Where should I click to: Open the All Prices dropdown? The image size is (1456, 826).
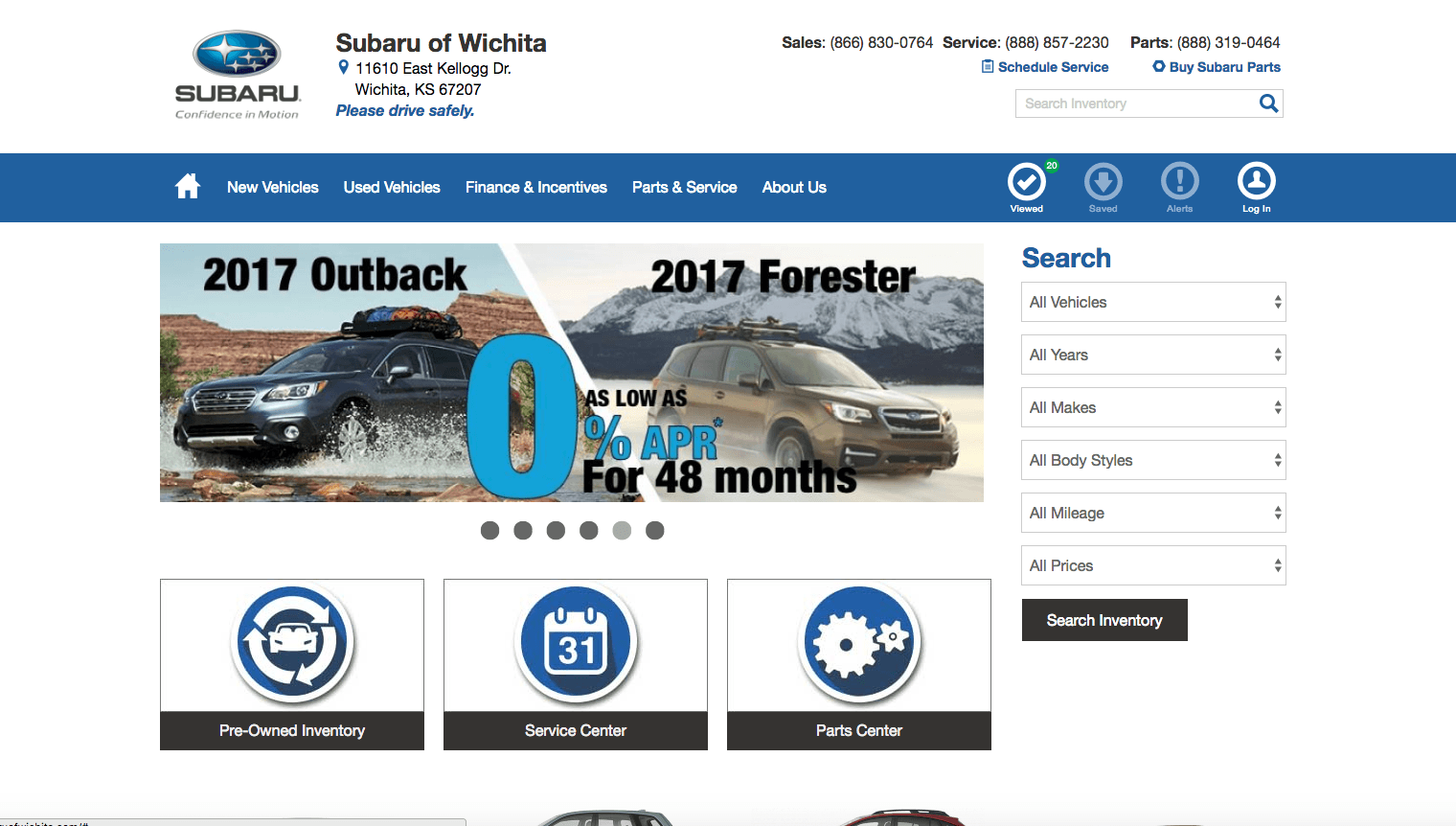coord(1153,565)
